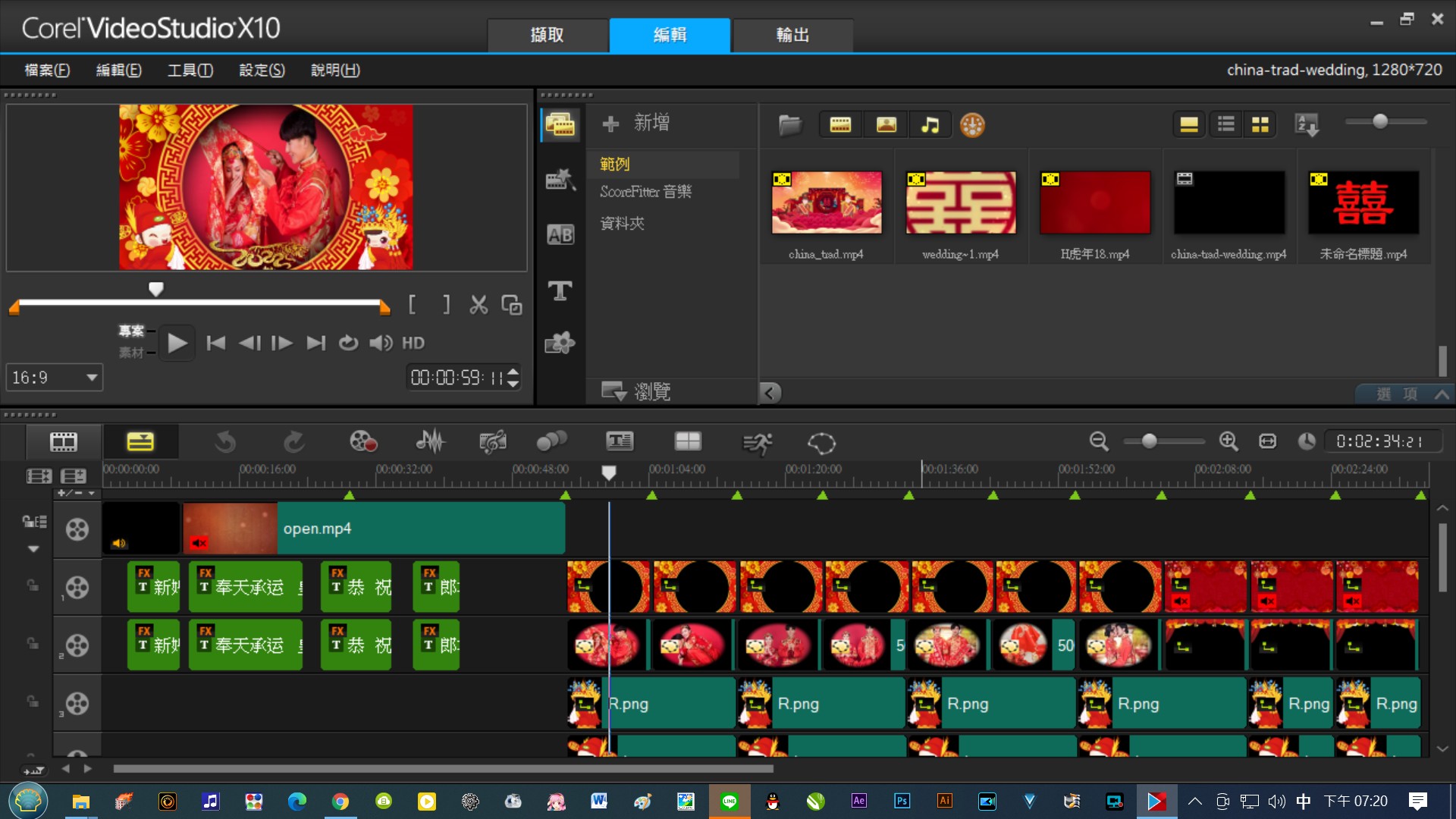
Task: Adjust the timeline zoom slider
Action: (x=1150, y=441)
